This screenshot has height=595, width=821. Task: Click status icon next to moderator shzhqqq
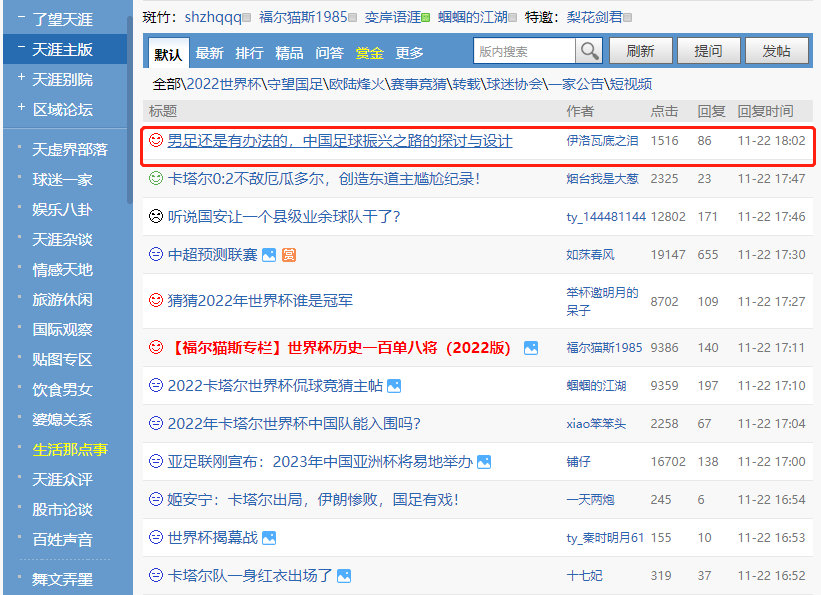[x=247, y=18]
